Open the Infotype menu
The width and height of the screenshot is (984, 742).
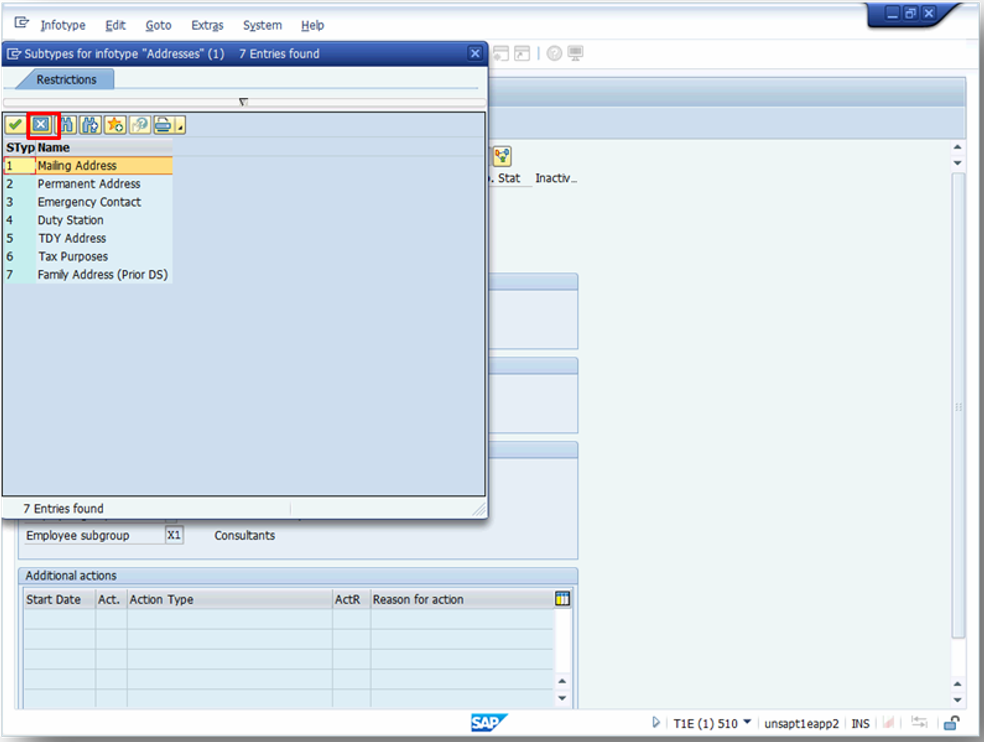coord(63,25)
